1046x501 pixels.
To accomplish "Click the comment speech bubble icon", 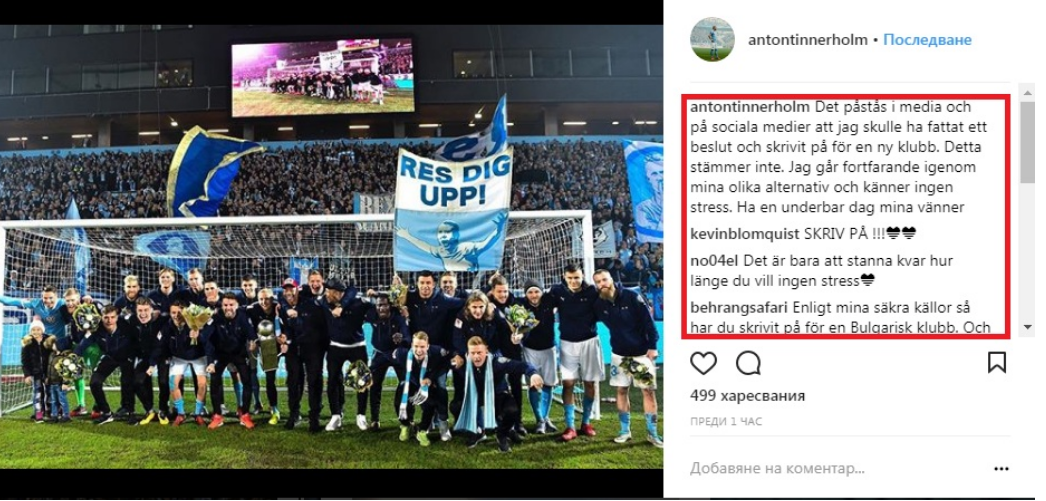I will tap(748, 363).
